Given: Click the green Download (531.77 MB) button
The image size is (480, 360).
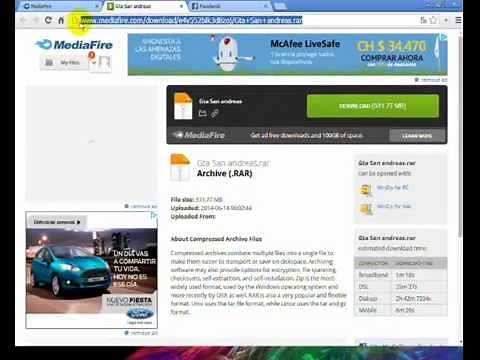Looking at the screenshot, I should (373, 106).
